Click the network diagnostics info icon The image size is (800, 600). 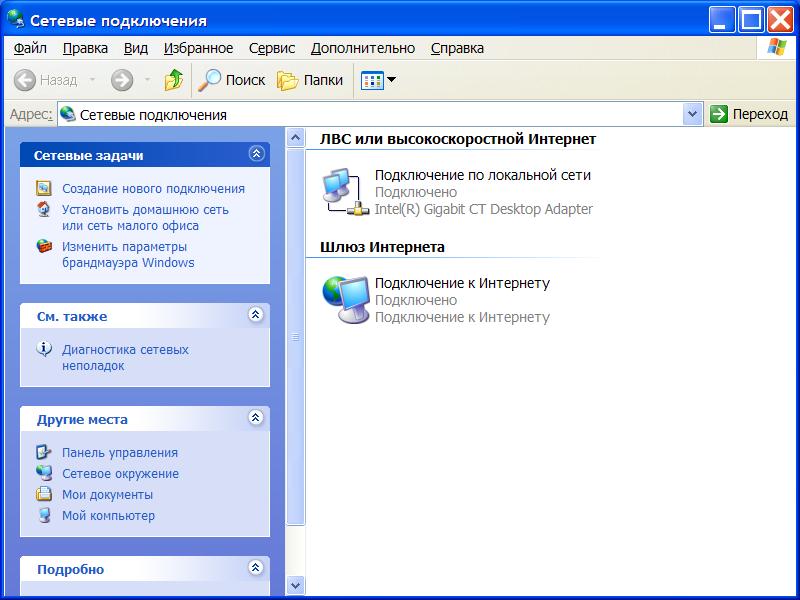44,349
